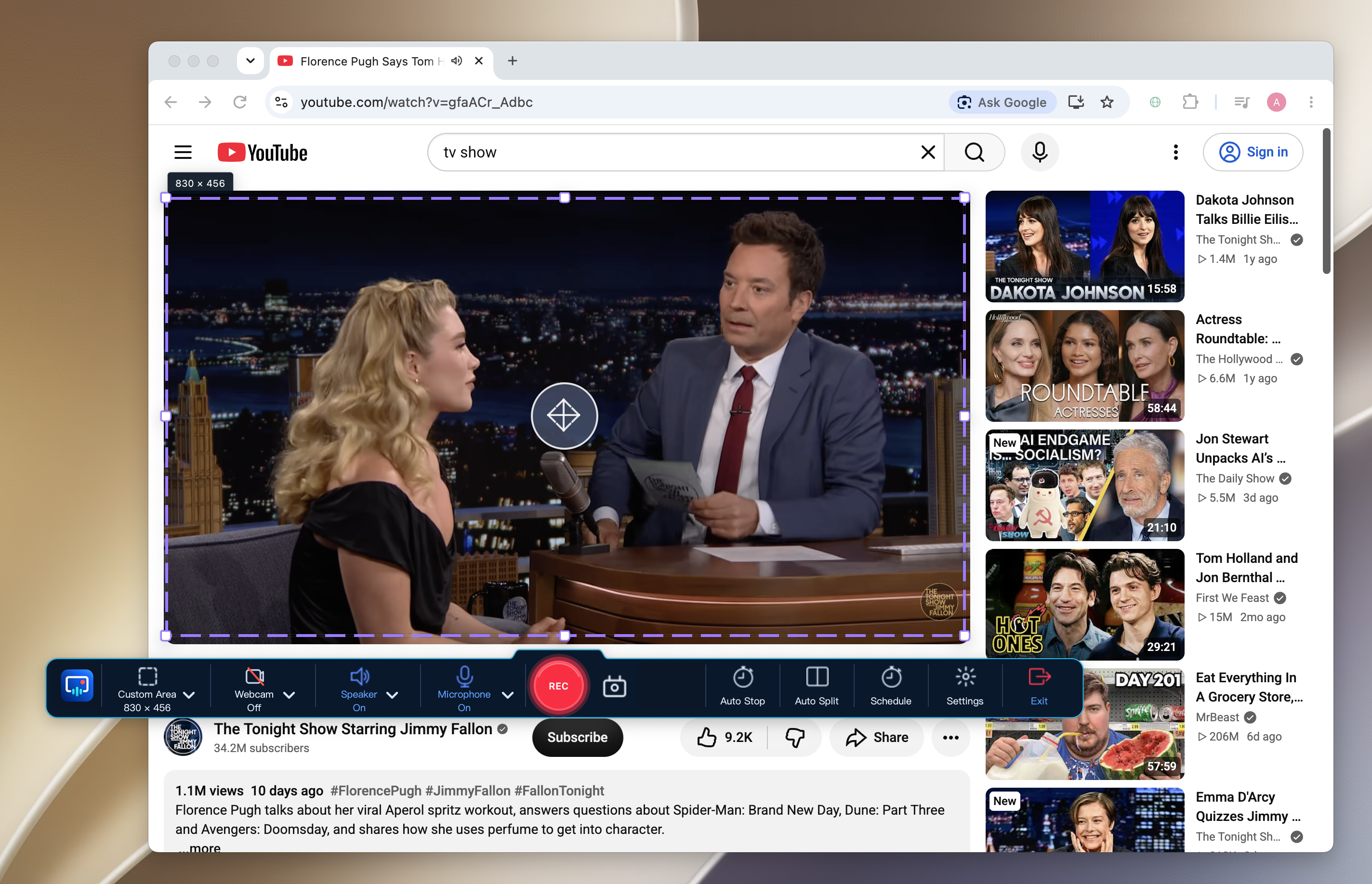The height and width of the screenshot is (884, 1372).
Task: Open Chrome three-dot menu
Action: coord(1311,102)
